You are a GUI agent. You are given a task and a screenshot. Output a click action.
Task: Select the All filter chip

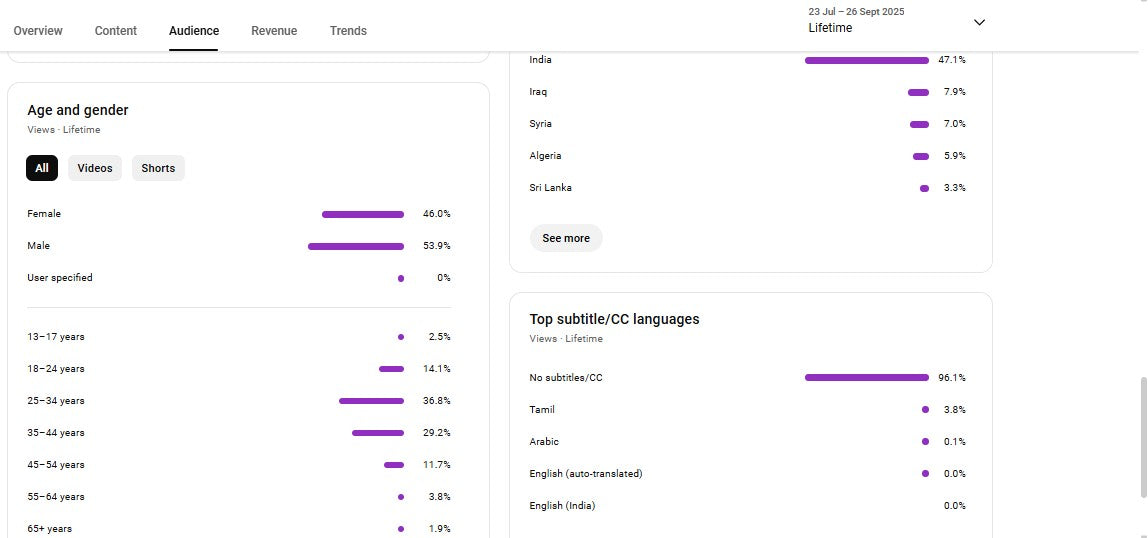click(42, 168)
